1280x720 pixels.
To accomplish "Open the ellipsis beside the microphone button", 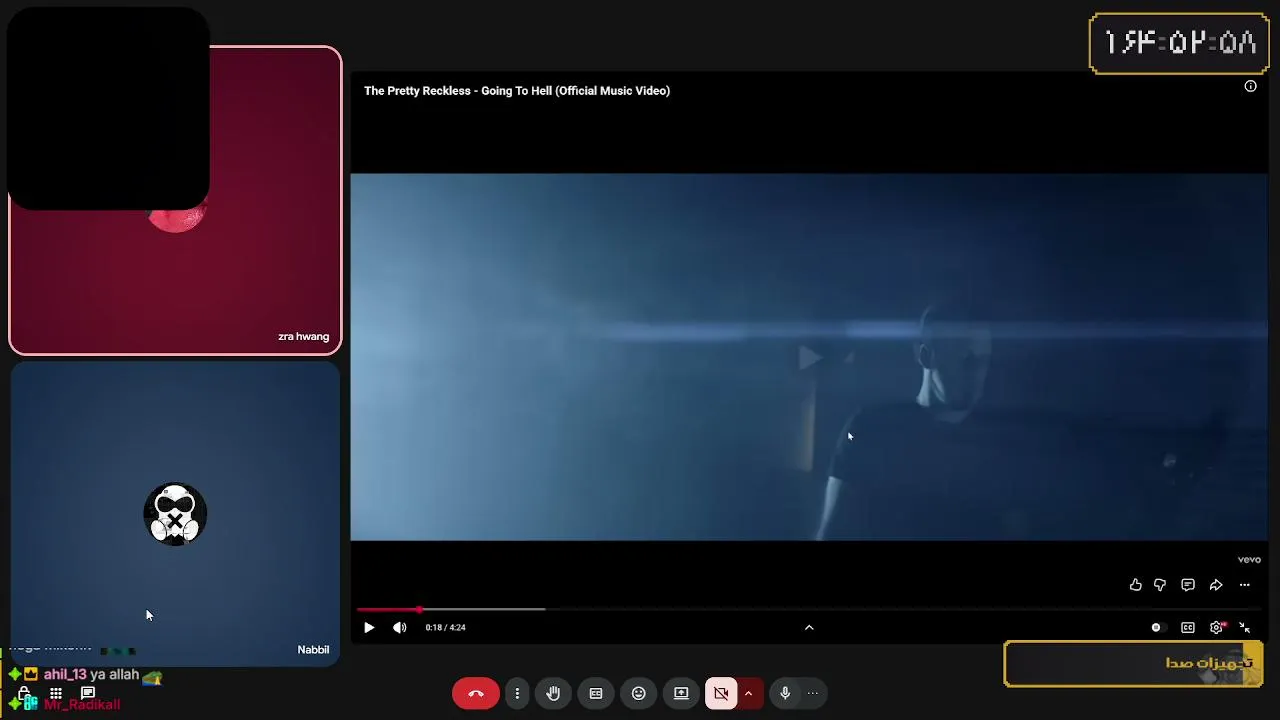I will coord(813,694).
